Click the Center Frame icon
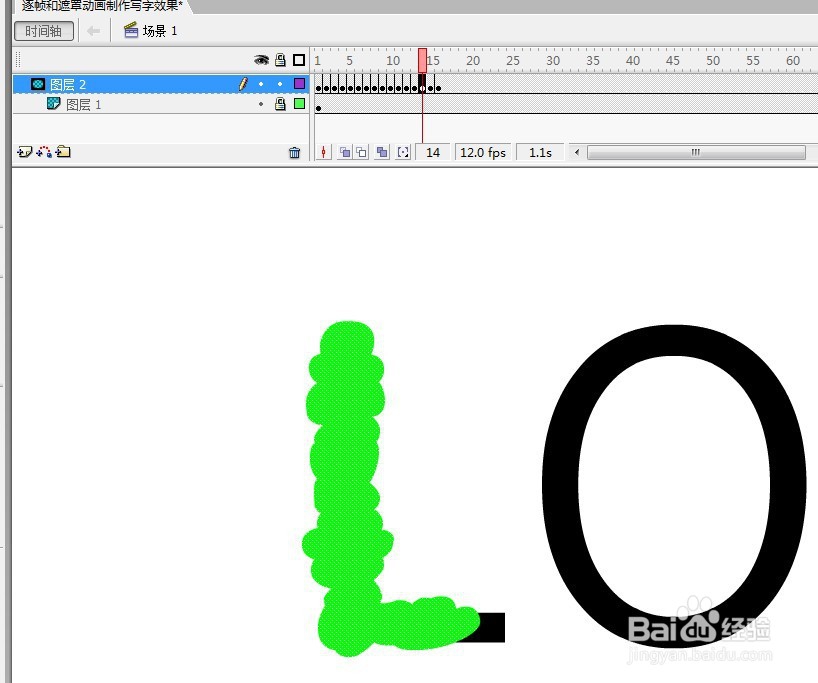Viewport: 818px width, 683px height. [323, 152]
